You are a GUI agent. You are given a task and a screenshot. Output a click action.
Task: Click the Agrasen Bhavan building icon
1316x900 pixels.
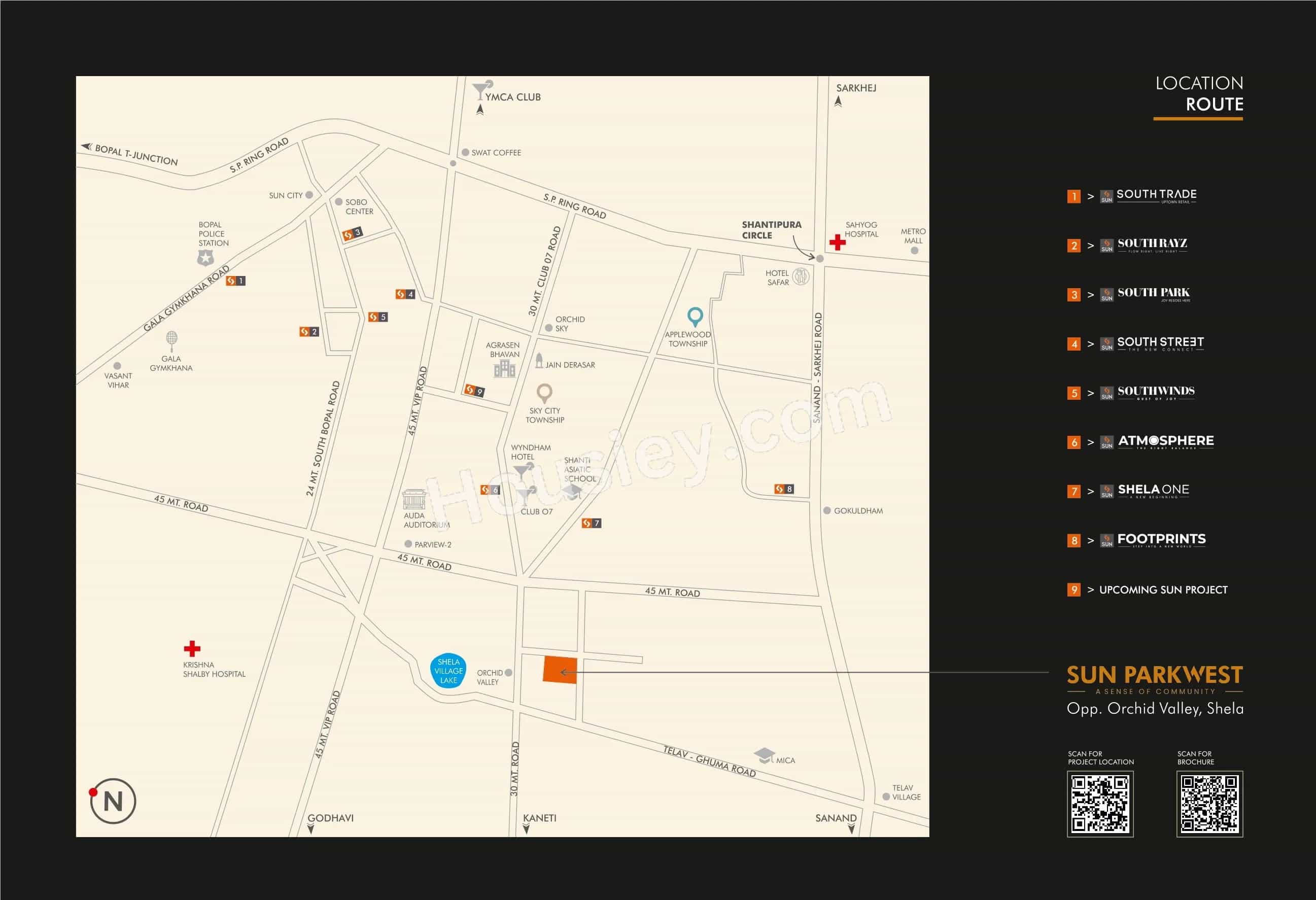pyautogui.click(x=504, y=370)
